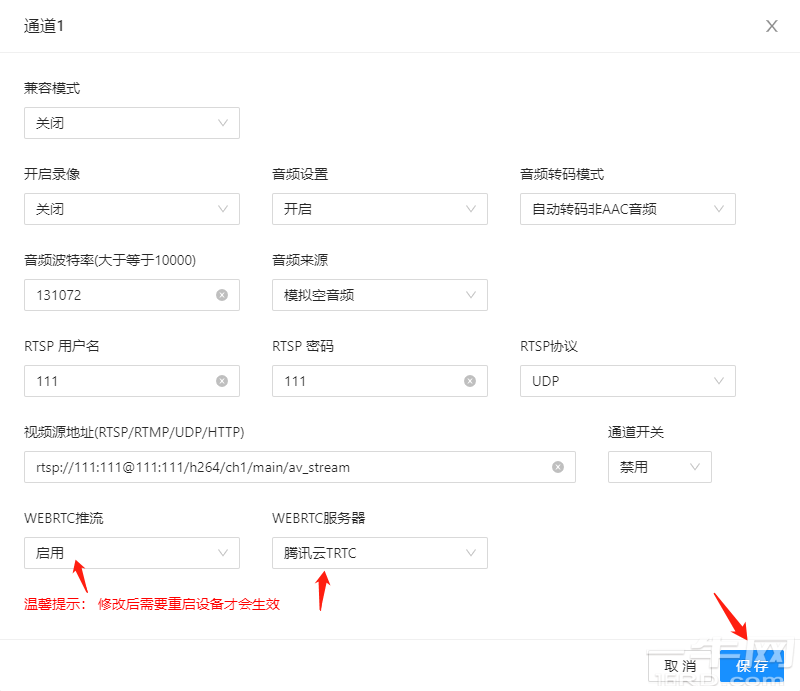Click the 取消 button
Viewport: 800px width, 691px height.
click(x=680, y=666)
